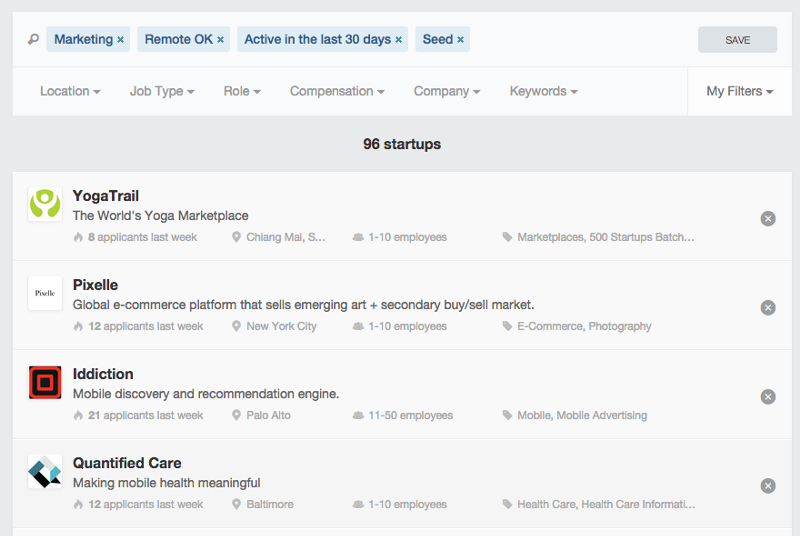The image size is (800, 536).
Task: Open the YogaTrail logo thumbnail
Action: coord(45,204)
